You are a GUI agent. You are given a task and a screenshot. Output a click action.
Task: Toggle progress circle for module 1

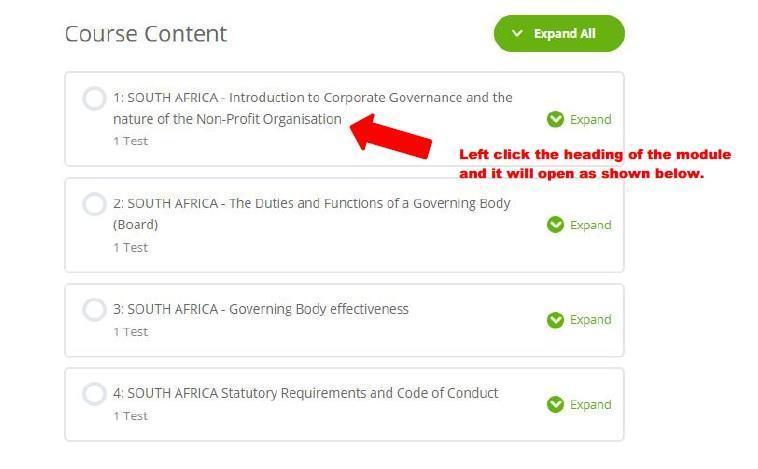94,99
